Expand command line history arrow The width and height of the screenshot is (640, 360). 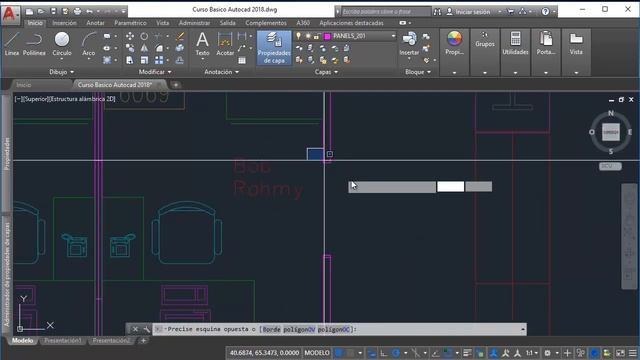(x=522, y=329)
